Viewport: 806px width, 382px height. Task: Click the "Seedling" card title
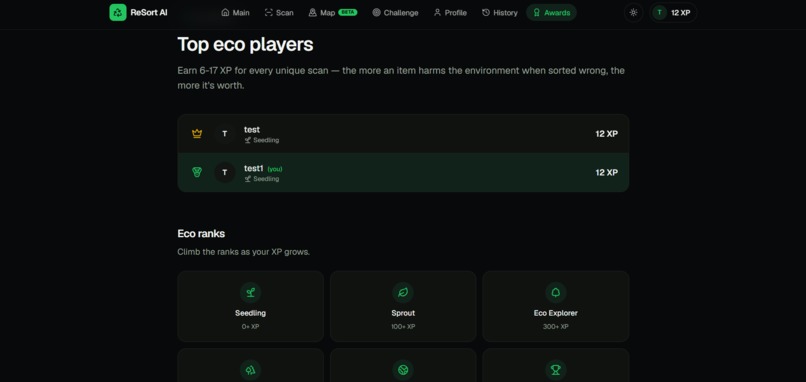[250, 313]
